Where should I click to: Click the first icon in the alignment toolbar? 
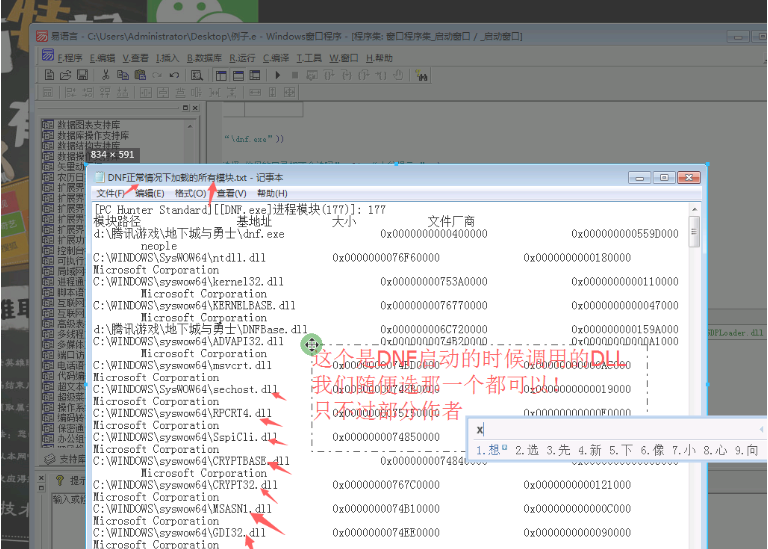[x=48, y=92]
